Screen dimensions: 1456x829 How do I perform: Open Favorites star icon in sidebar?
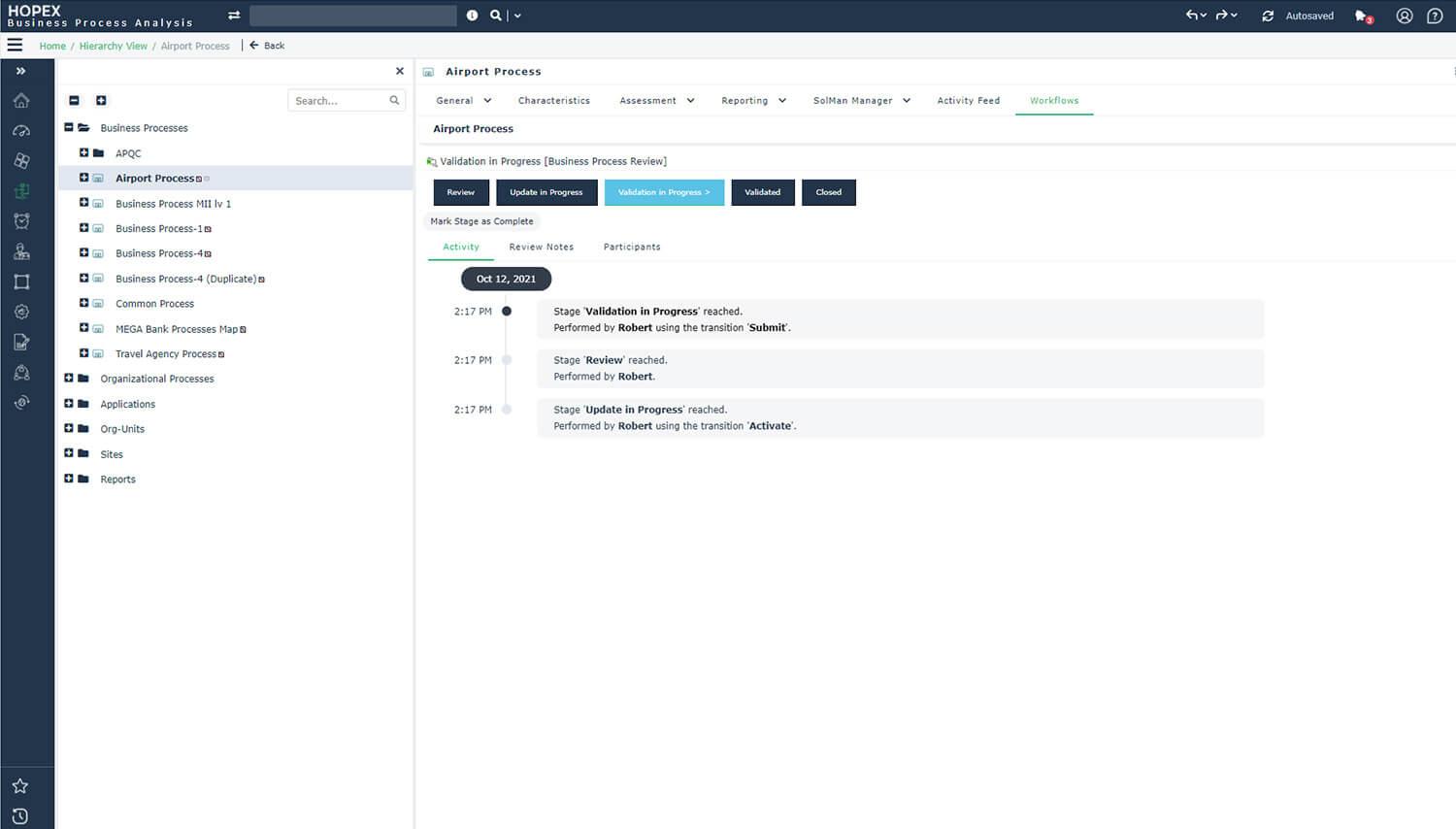[20, 785]
